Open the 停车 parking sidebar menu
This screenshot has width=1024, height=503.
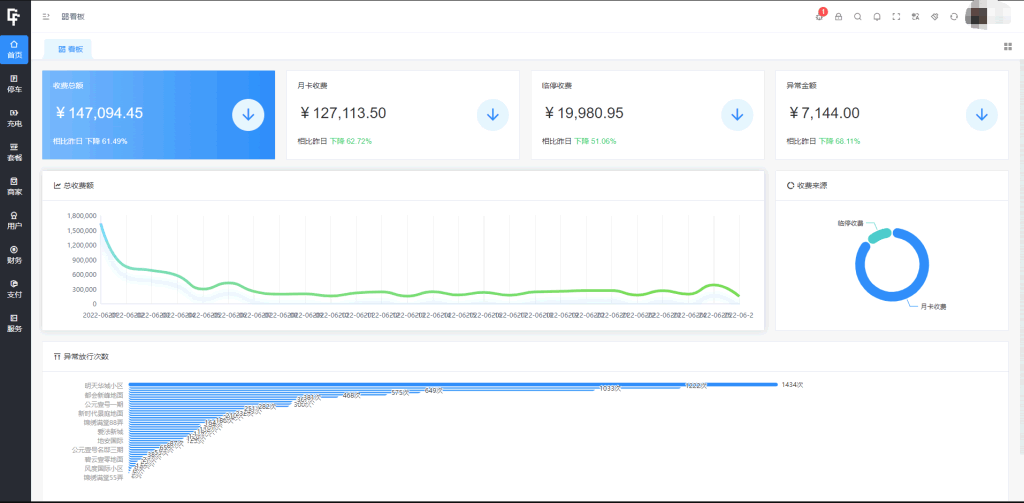(x=14, y=83)
